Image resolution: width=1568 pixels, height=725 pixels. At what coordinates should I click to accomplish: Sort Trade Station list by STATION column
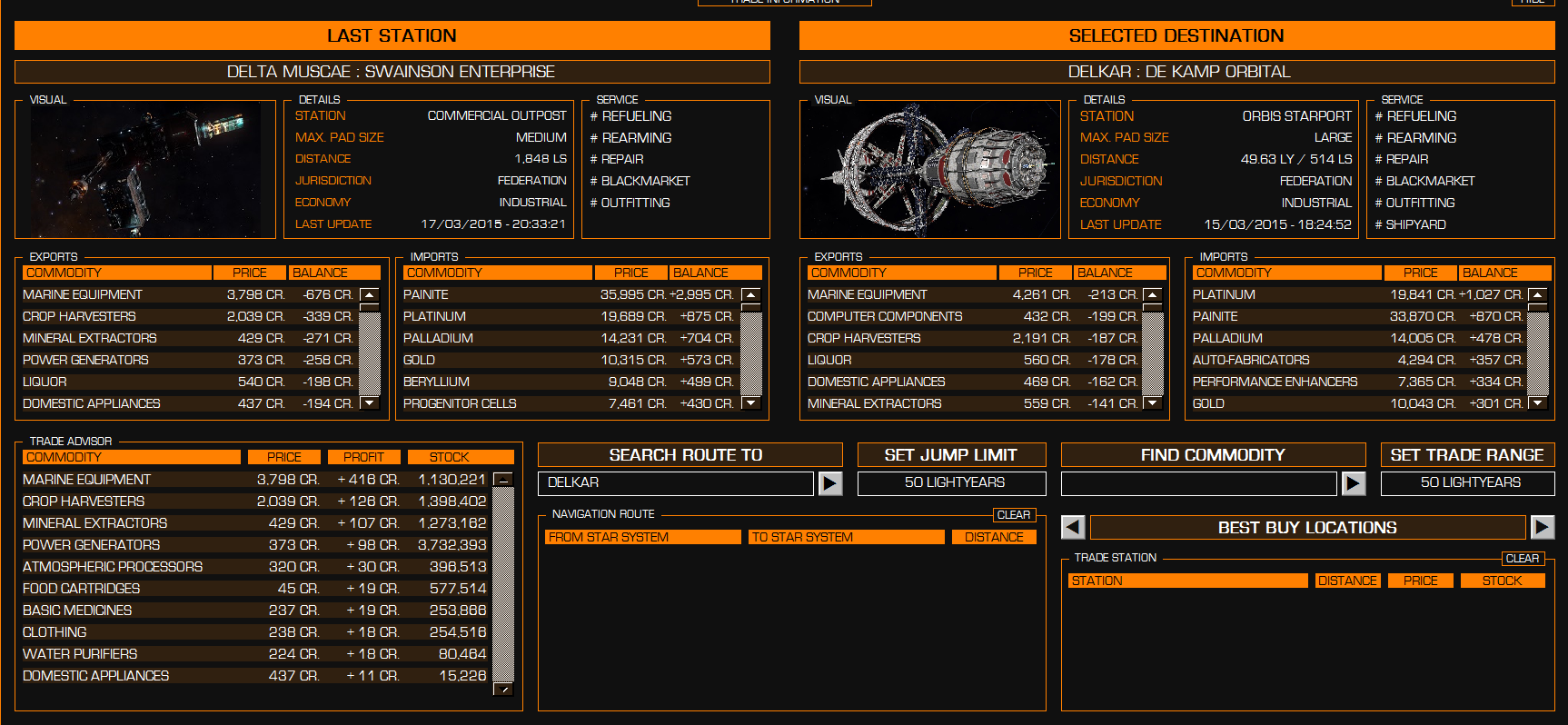click(1188, 581)
